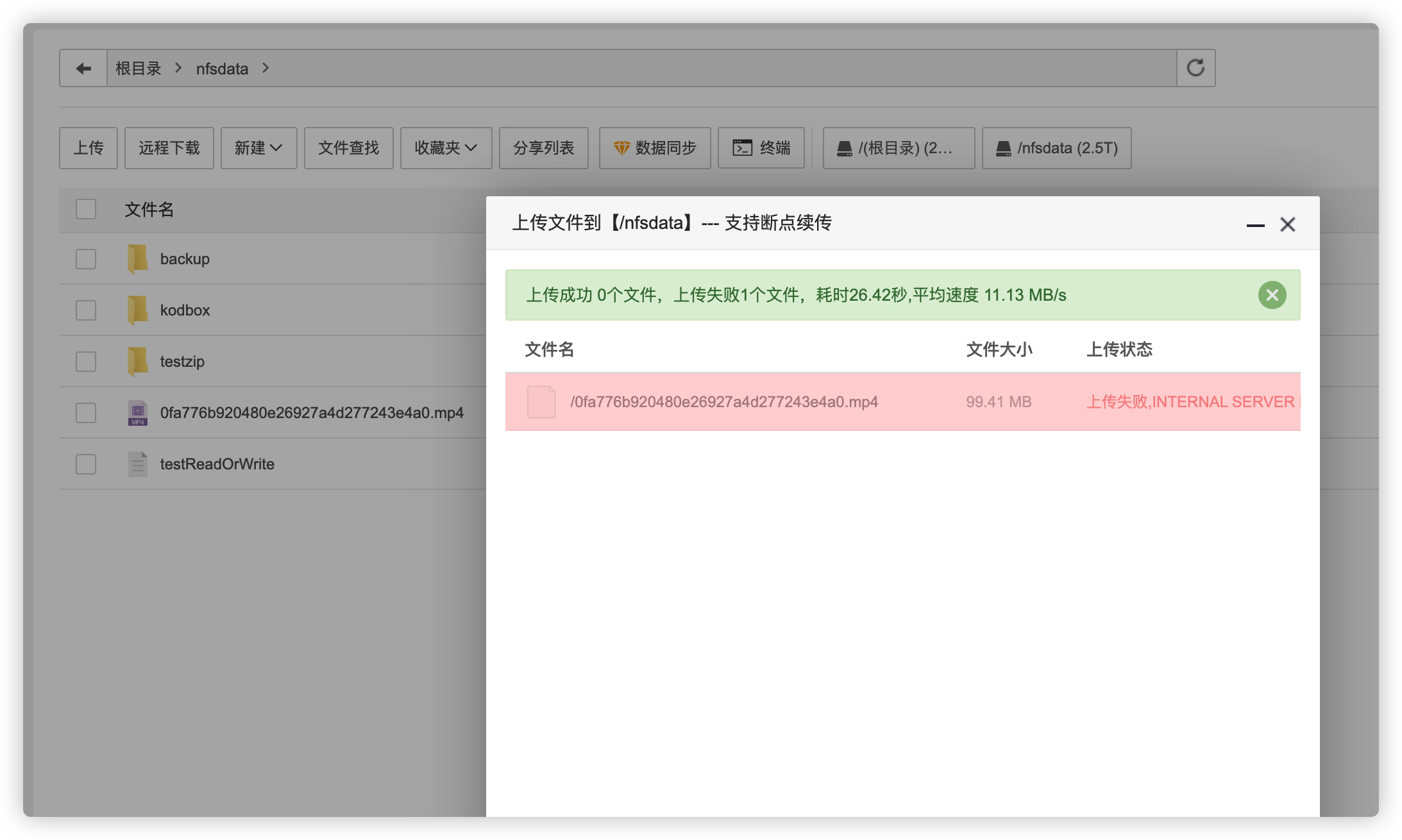Check the backup folder checkbox
Screen dimensions: 1402x840
coord(86,259)
